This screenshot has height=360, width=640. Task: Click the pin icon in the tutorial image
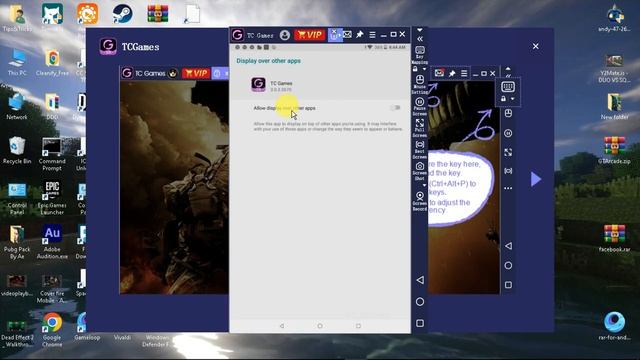tap(452, 73)
